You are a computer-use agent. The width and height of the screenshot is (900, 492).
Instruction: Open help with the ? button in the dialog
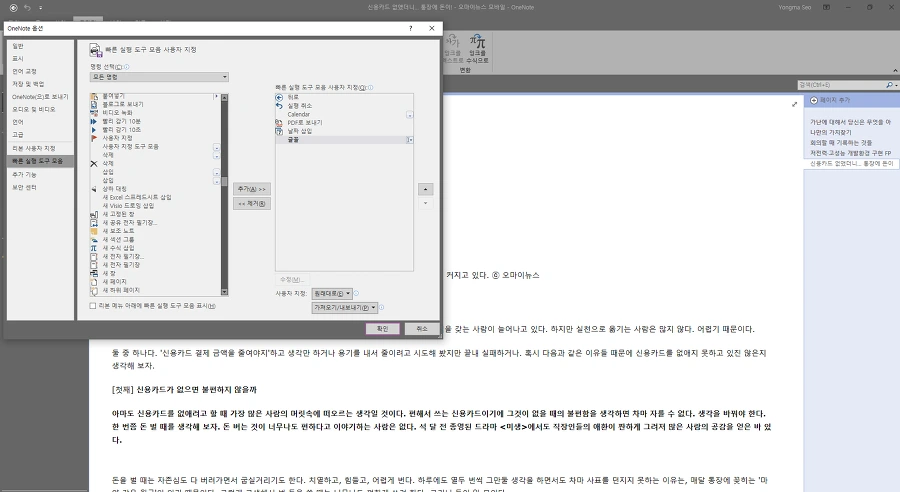coord(410,28)
